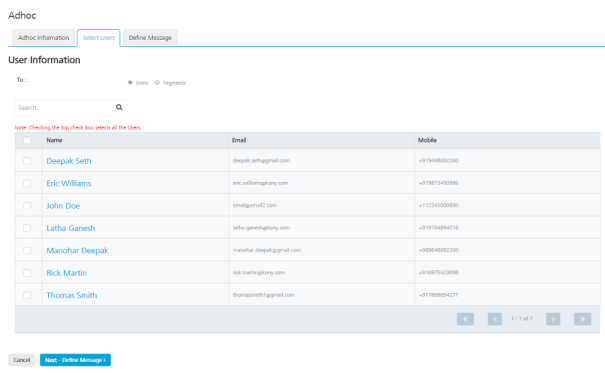Select the checkbox for Thomas Smith

tap(27, 295)
